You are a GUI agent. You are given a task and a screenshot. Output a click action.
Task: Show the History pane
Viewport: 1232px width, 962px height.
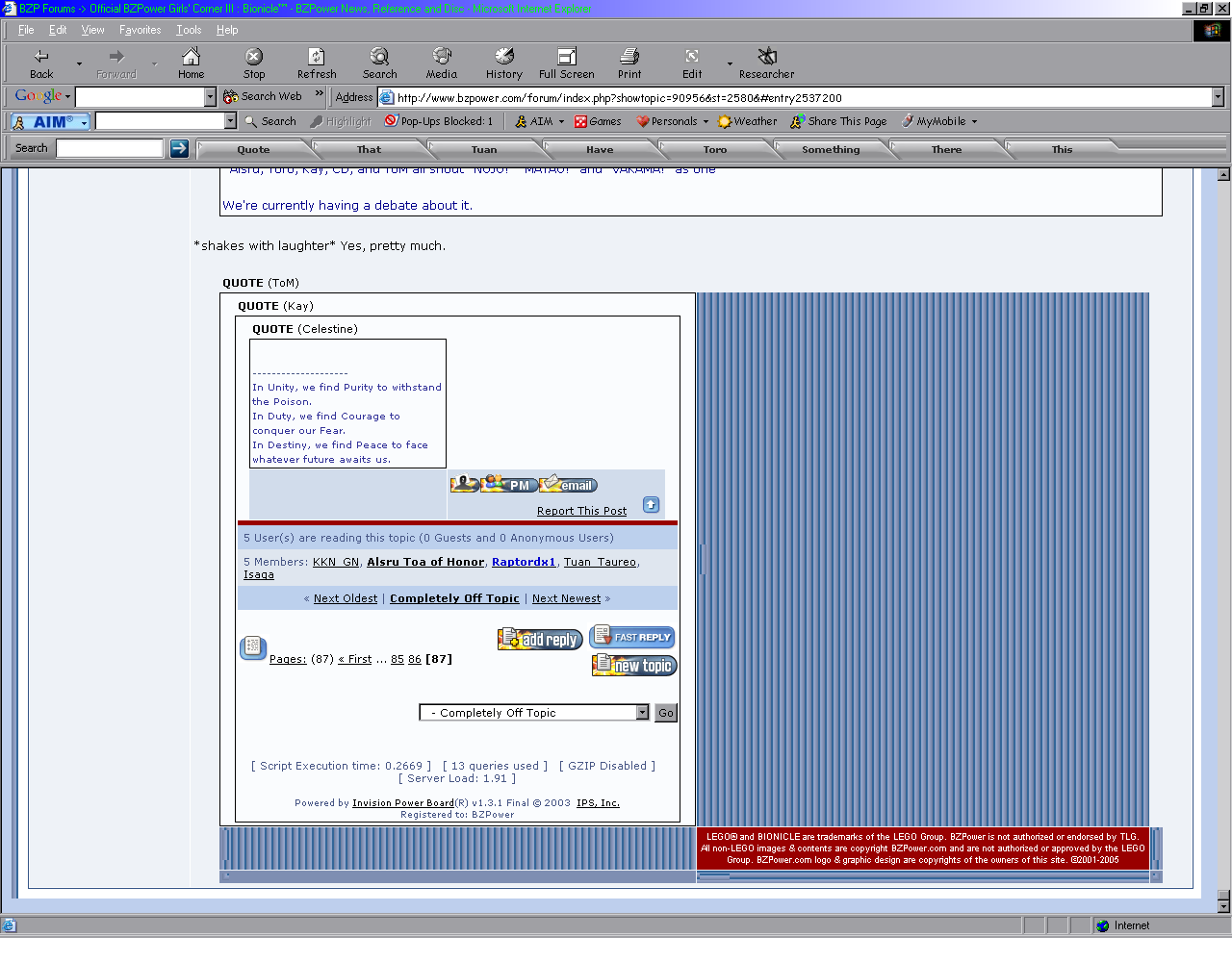504,63
